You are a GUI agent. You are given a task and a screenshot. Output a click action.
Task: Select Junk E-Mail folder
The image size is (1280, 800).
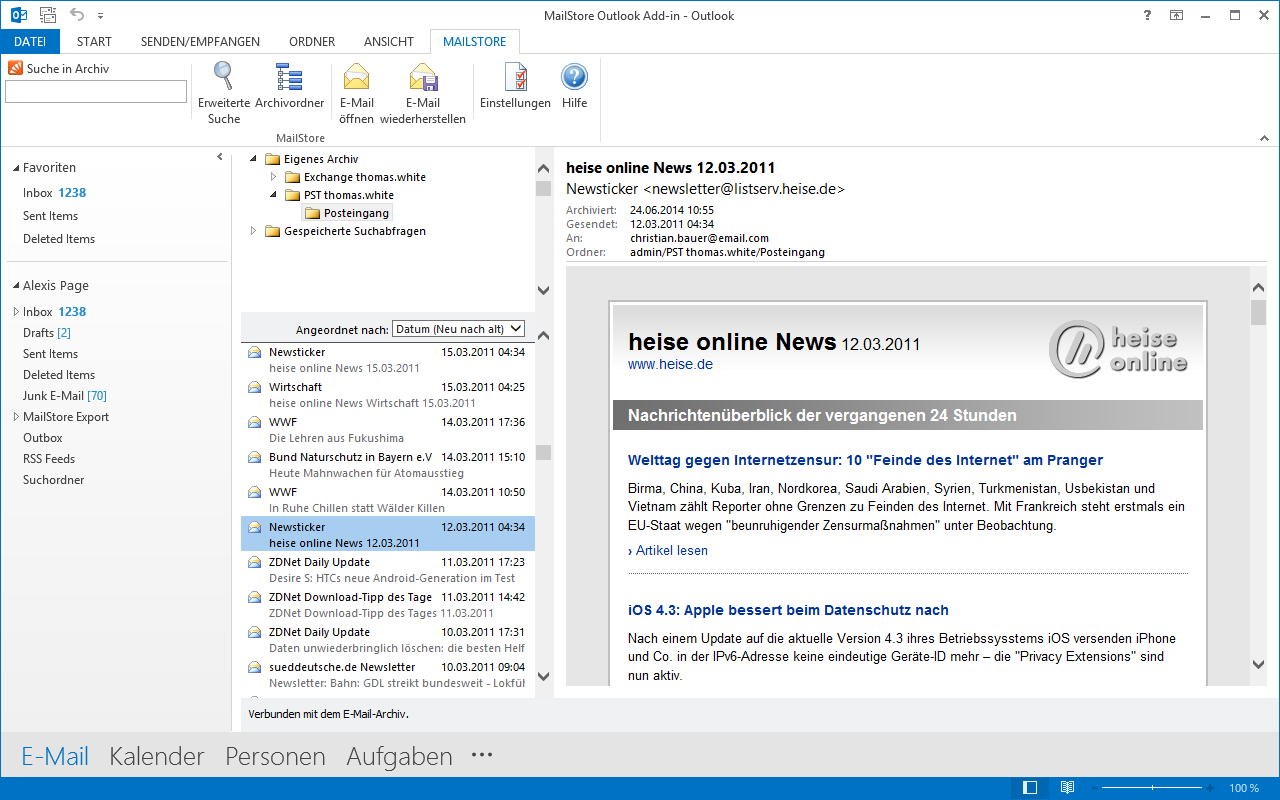[x=65, y=396]
